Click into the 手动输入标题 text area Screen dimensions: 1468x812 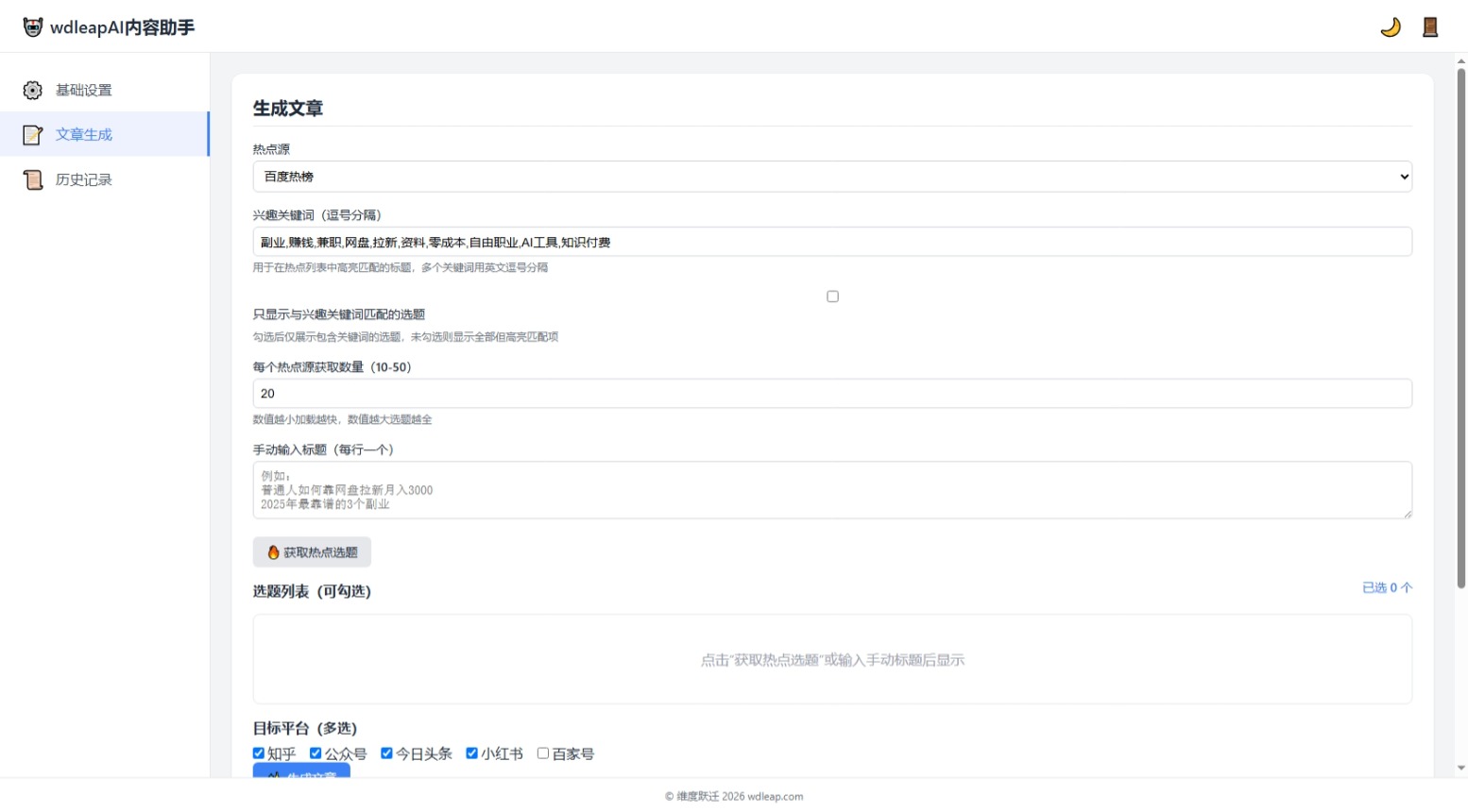click(832, 490)
